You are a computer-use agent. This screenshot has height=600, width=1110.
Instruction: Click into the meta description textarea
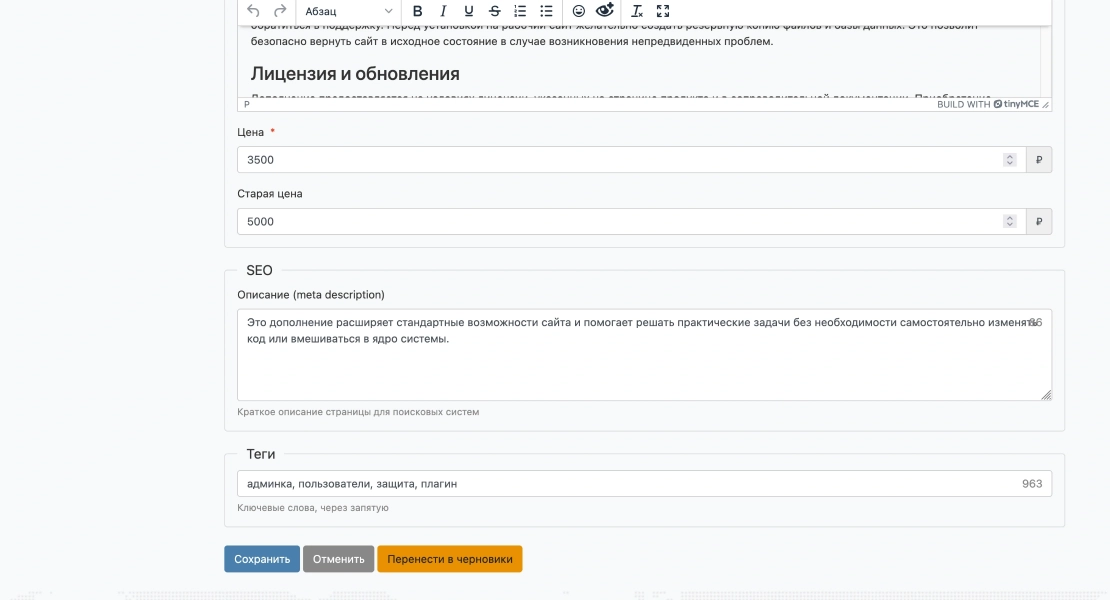pos(644,354)
